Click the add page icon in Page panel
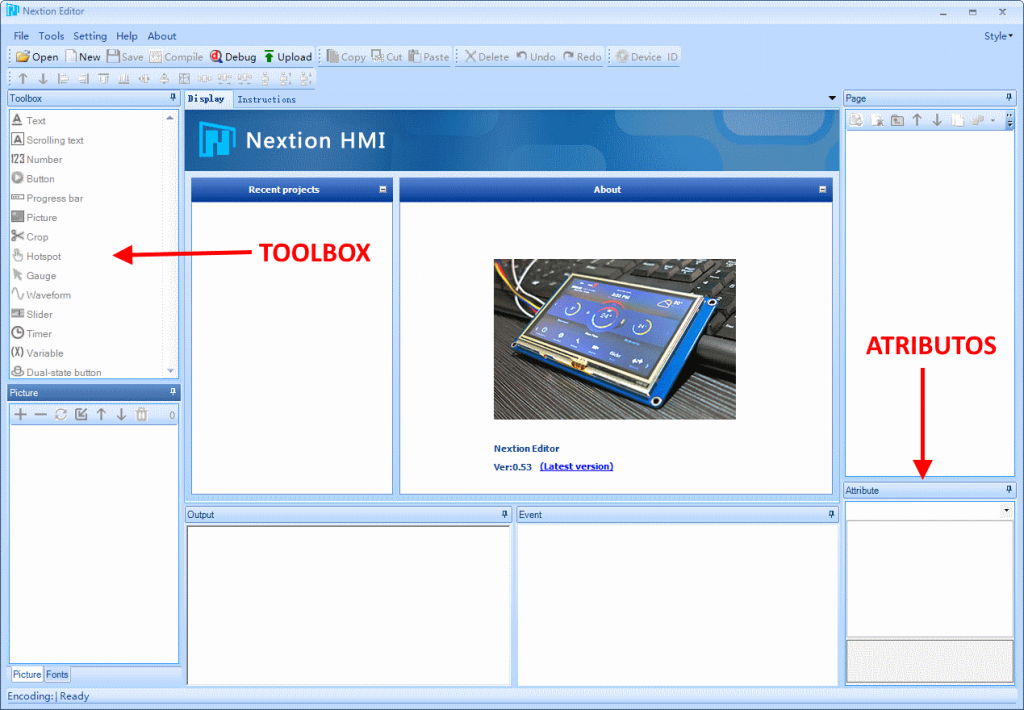1024x710 pixels. (857, 120)
